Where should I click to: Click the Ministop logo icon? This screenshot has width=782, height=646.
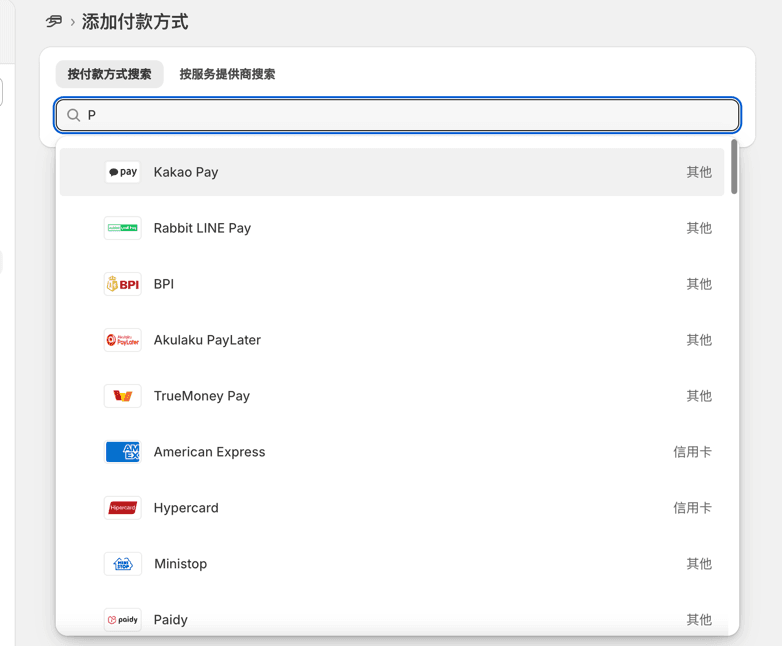point(123,564)
